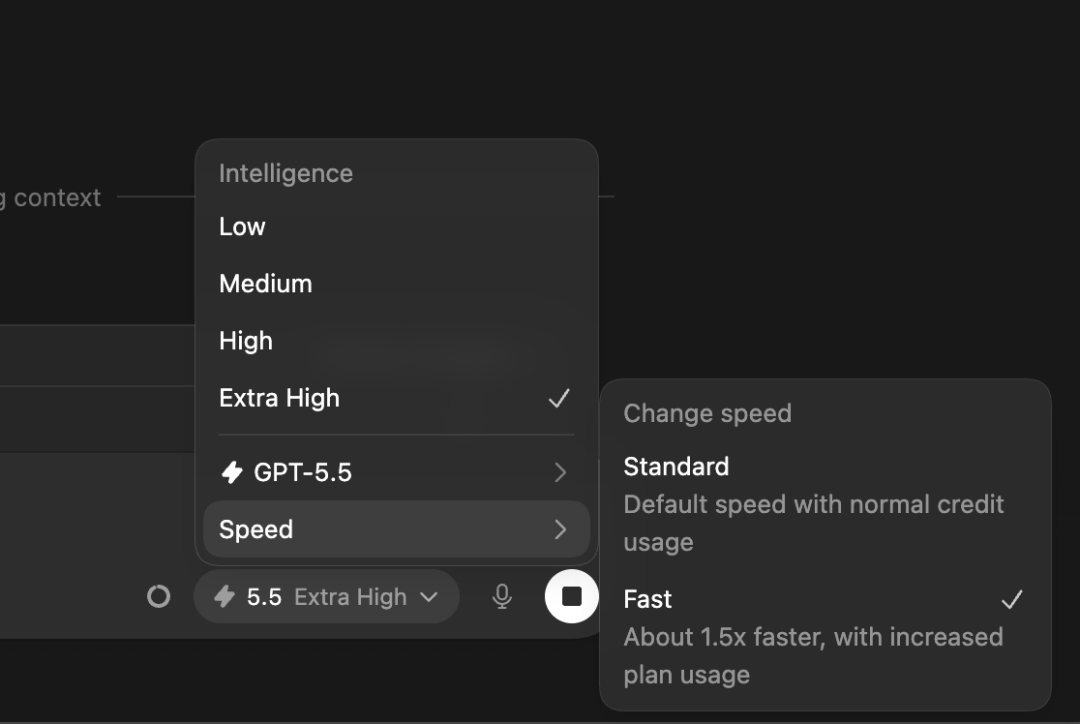The image size is (1080, 724).
Task: Select Low intelligence level
Action: click(396, 227)
